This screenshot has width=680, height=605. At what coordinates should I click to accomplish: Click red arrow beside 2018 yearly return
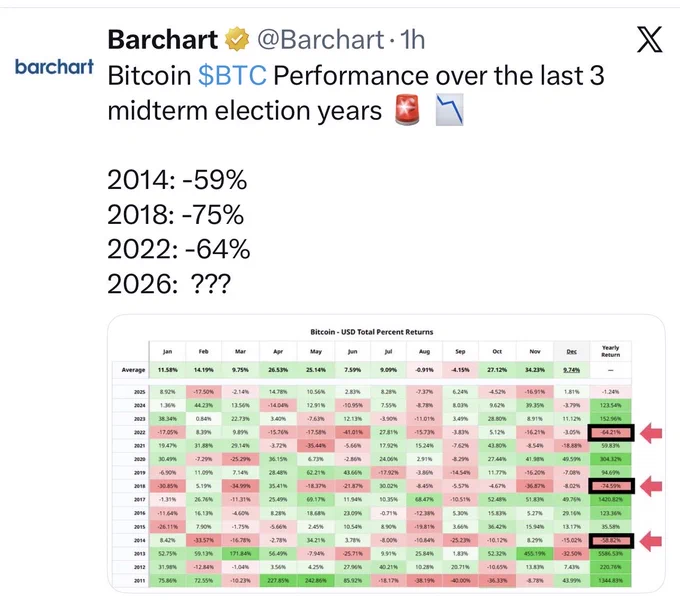(651, 486)
